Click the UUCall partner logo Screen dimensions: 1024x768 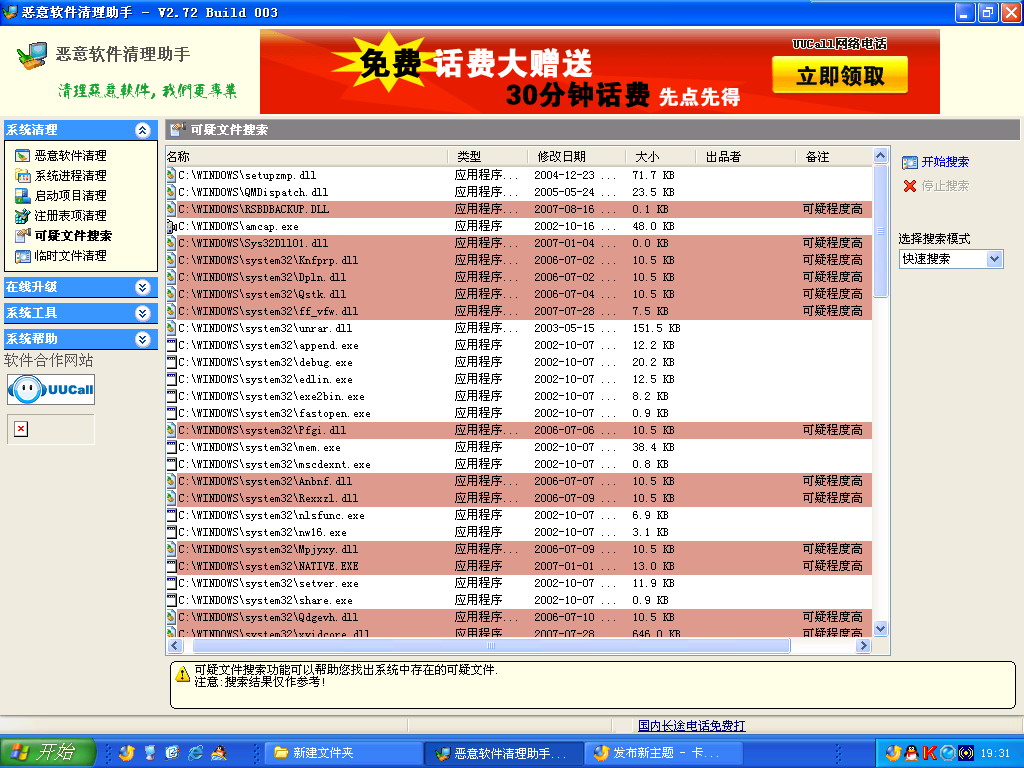click(x=51, y=390)
